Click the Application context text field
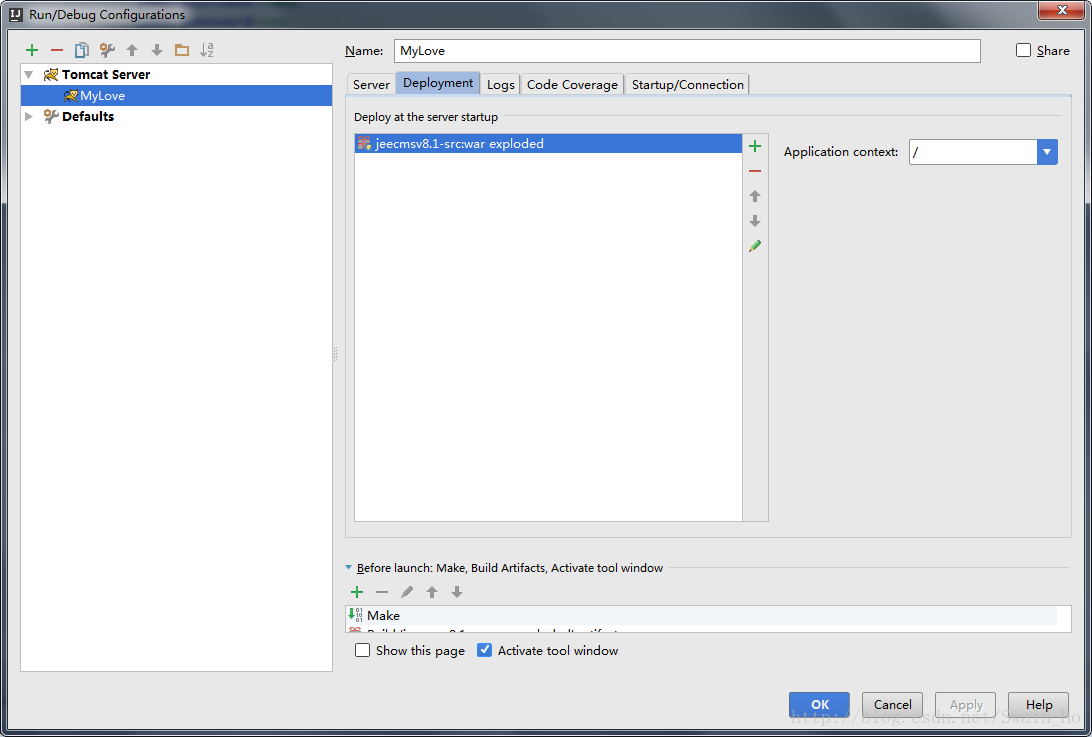The image size is (1092, 737). tap(973, 152)
